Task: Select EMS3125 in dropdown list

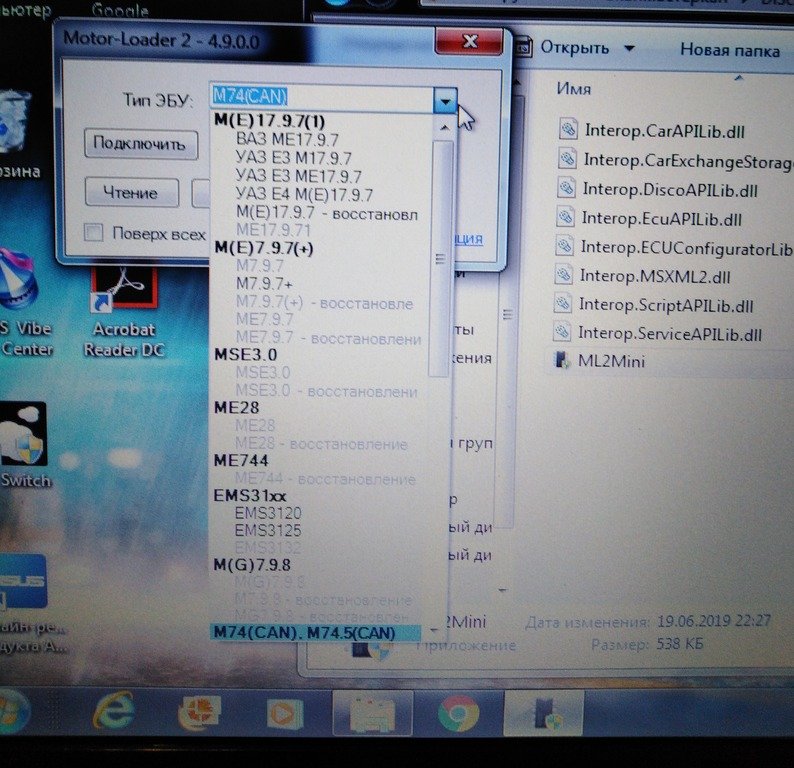Action: (268, 530)
